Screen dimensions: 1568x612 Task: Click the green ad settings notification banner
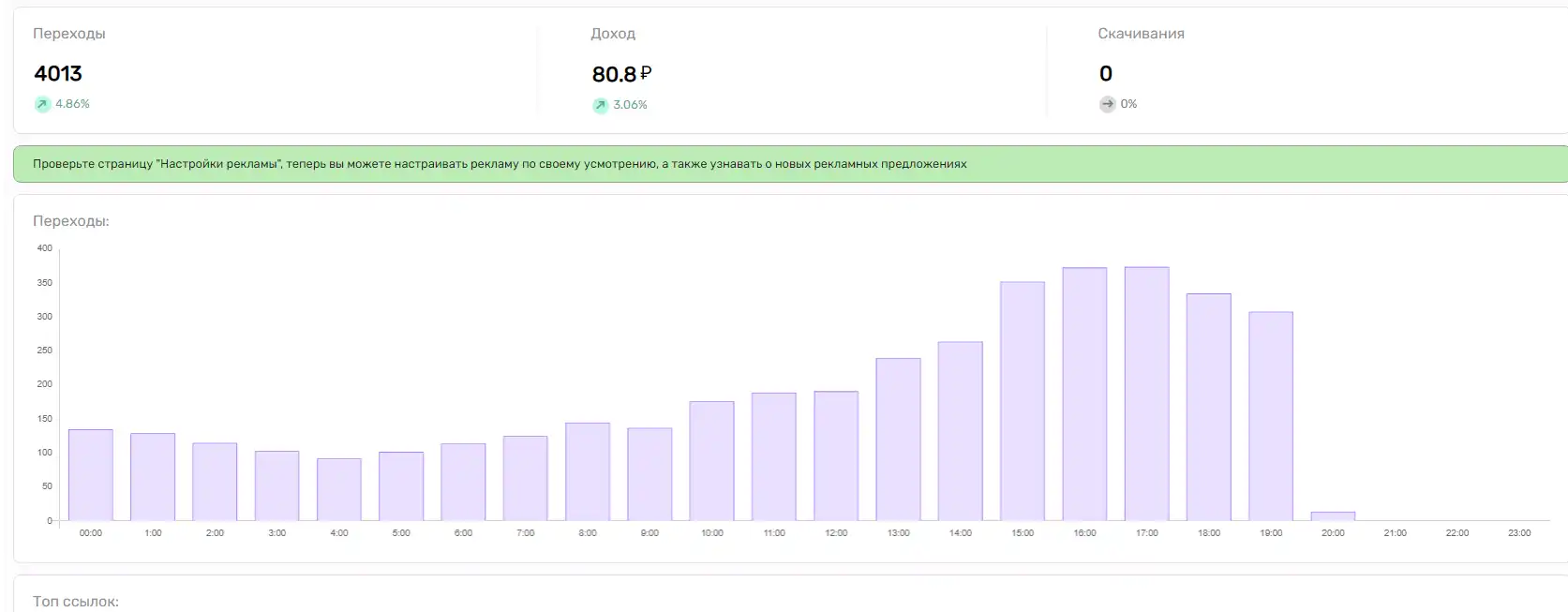coord(790,164)
